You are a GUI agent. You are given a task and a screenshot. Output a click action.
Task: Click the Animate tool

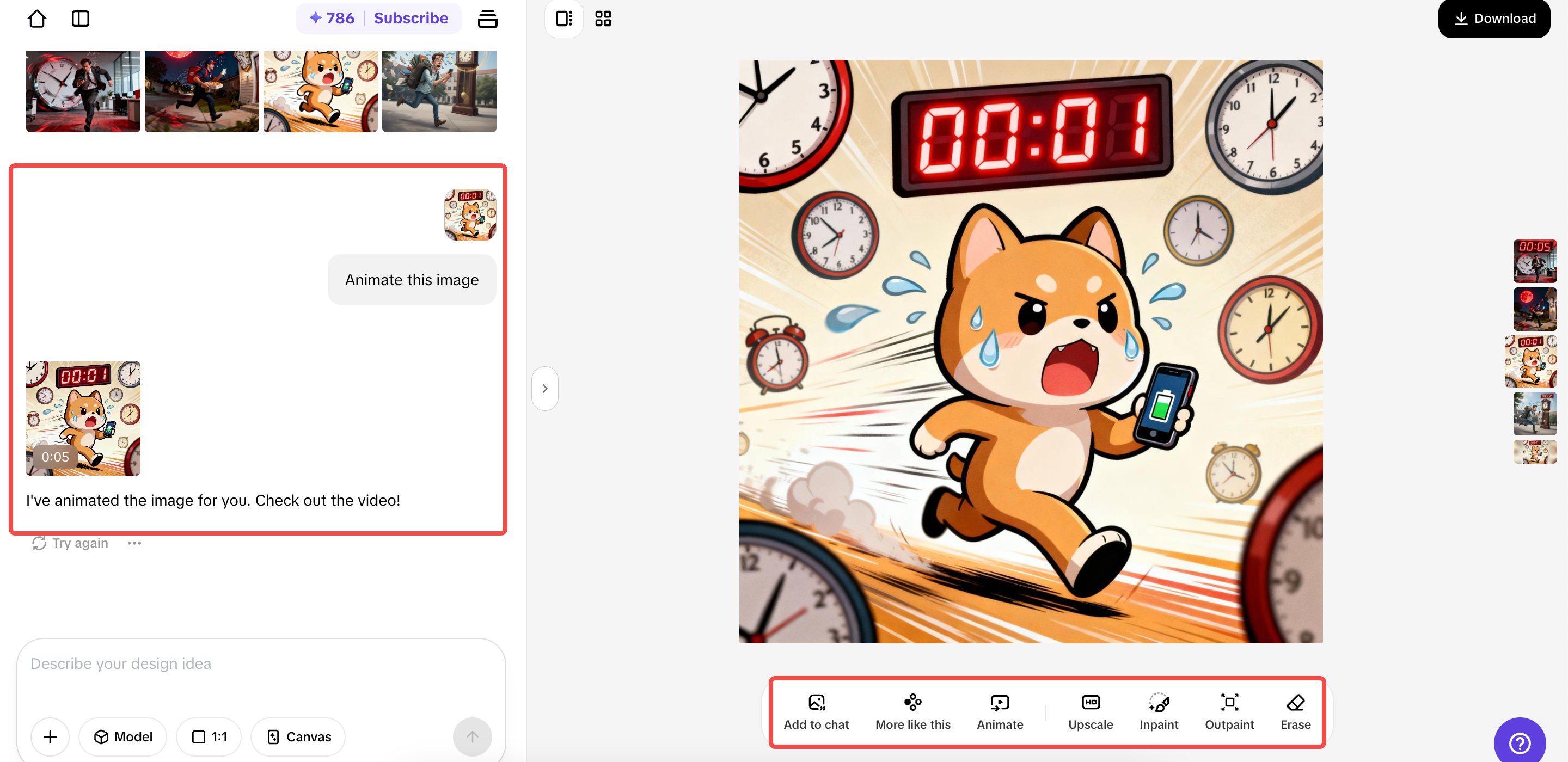pyautogui.click(x=1000, y=711)
